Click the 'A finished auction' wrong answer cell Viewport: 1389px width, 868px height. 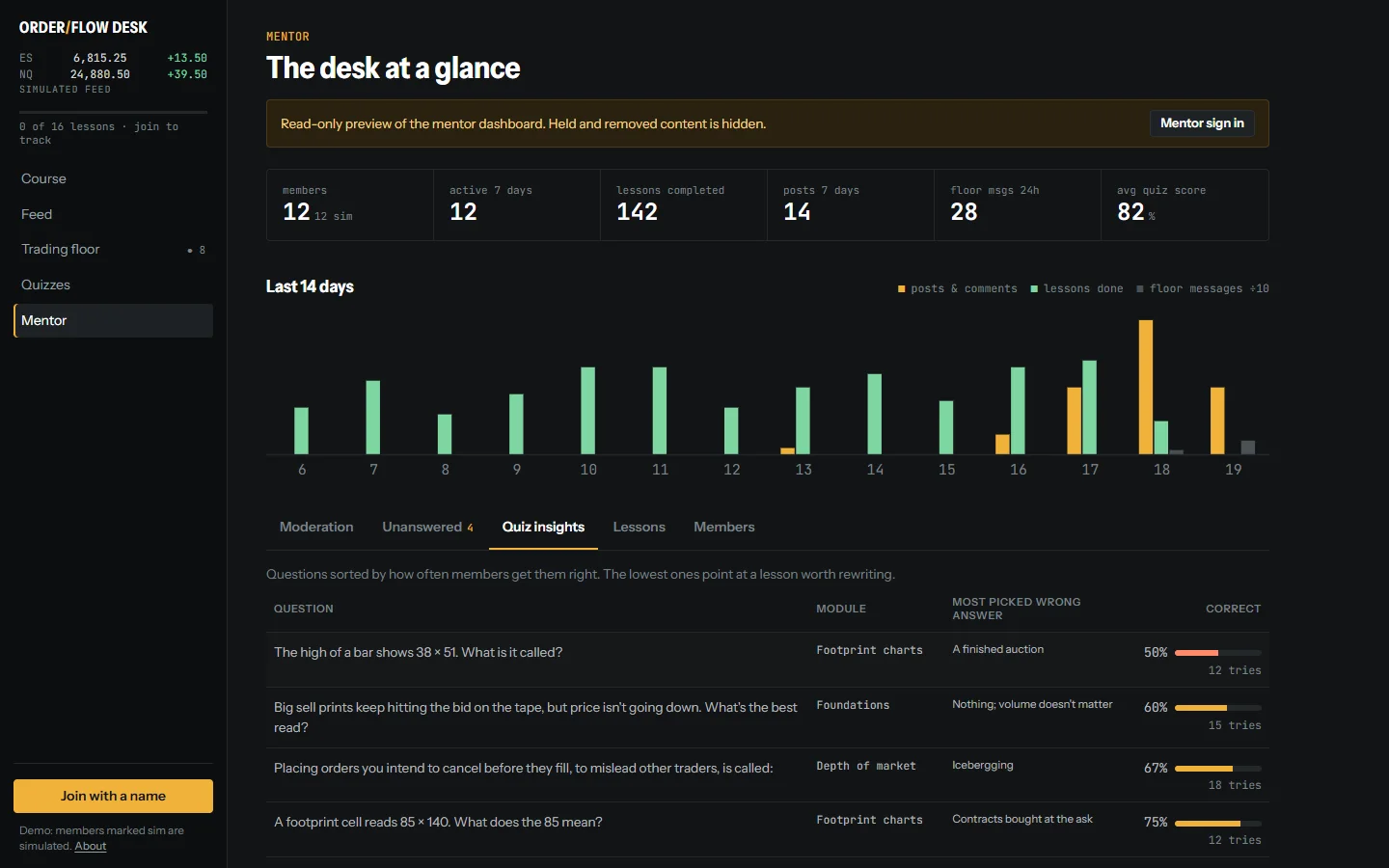tap(998, 649)
